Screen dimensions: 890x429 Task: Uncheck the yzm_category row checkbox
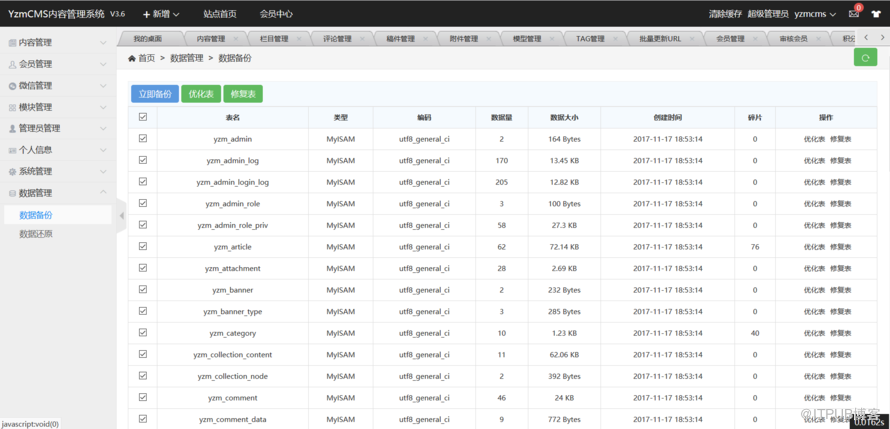pyautogui.click(x=142, y=333)
